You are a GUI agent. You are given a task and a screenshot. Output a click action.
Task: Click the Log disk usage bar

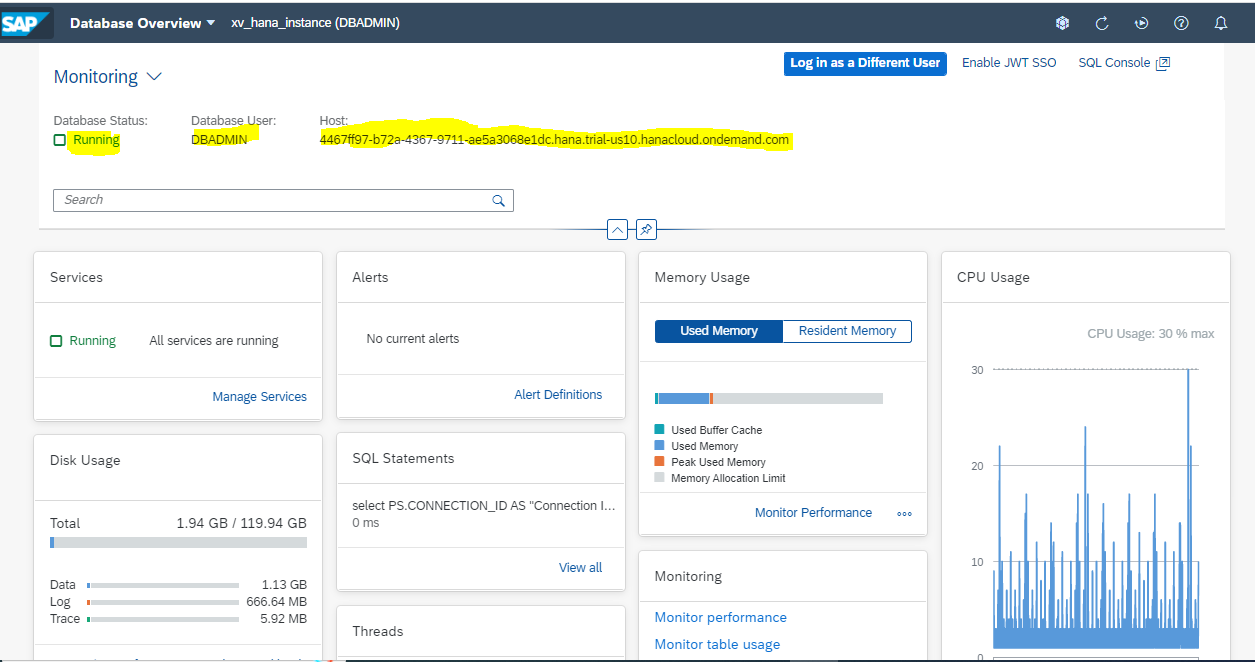point(163,602)
